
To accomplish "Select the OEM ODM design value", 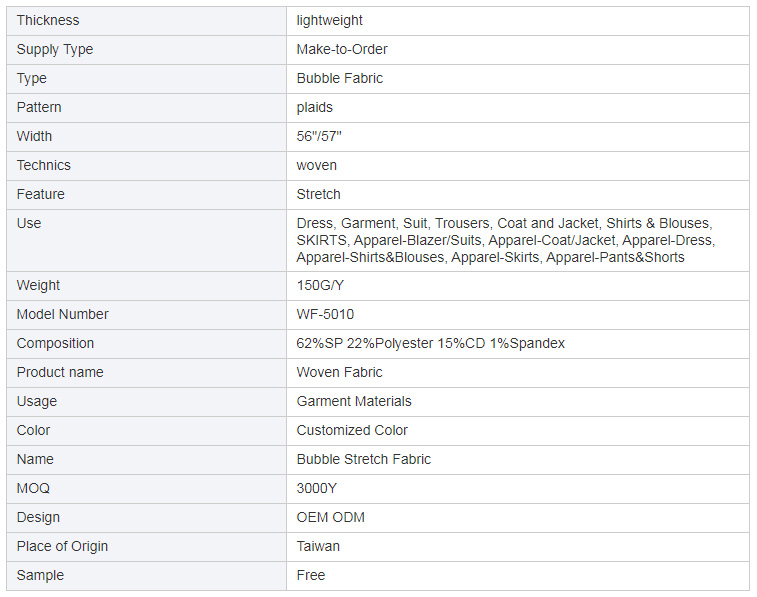I will 331,517.
